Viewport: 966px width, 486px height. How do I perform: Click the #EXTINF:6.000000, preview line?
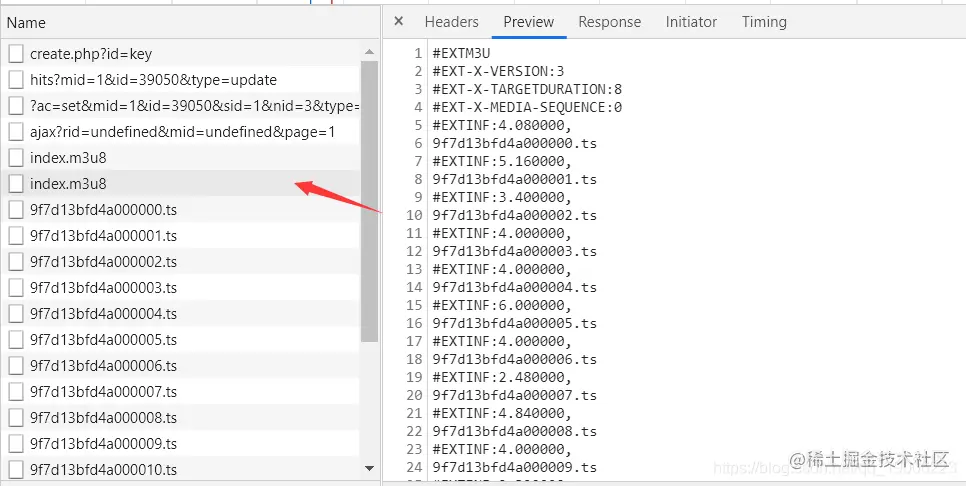click(502, 305)
